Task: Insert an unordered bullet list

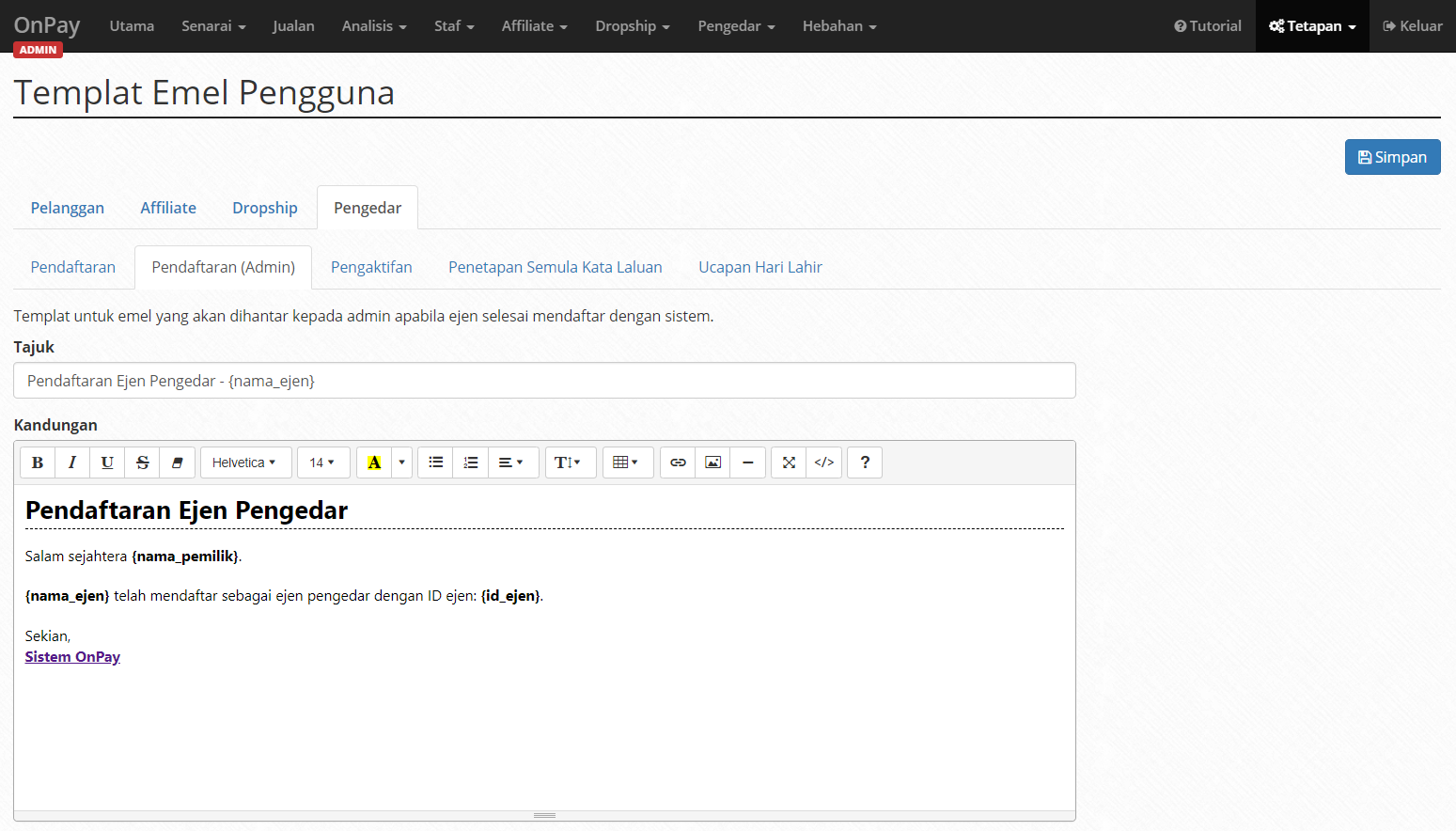Action: 436,463
